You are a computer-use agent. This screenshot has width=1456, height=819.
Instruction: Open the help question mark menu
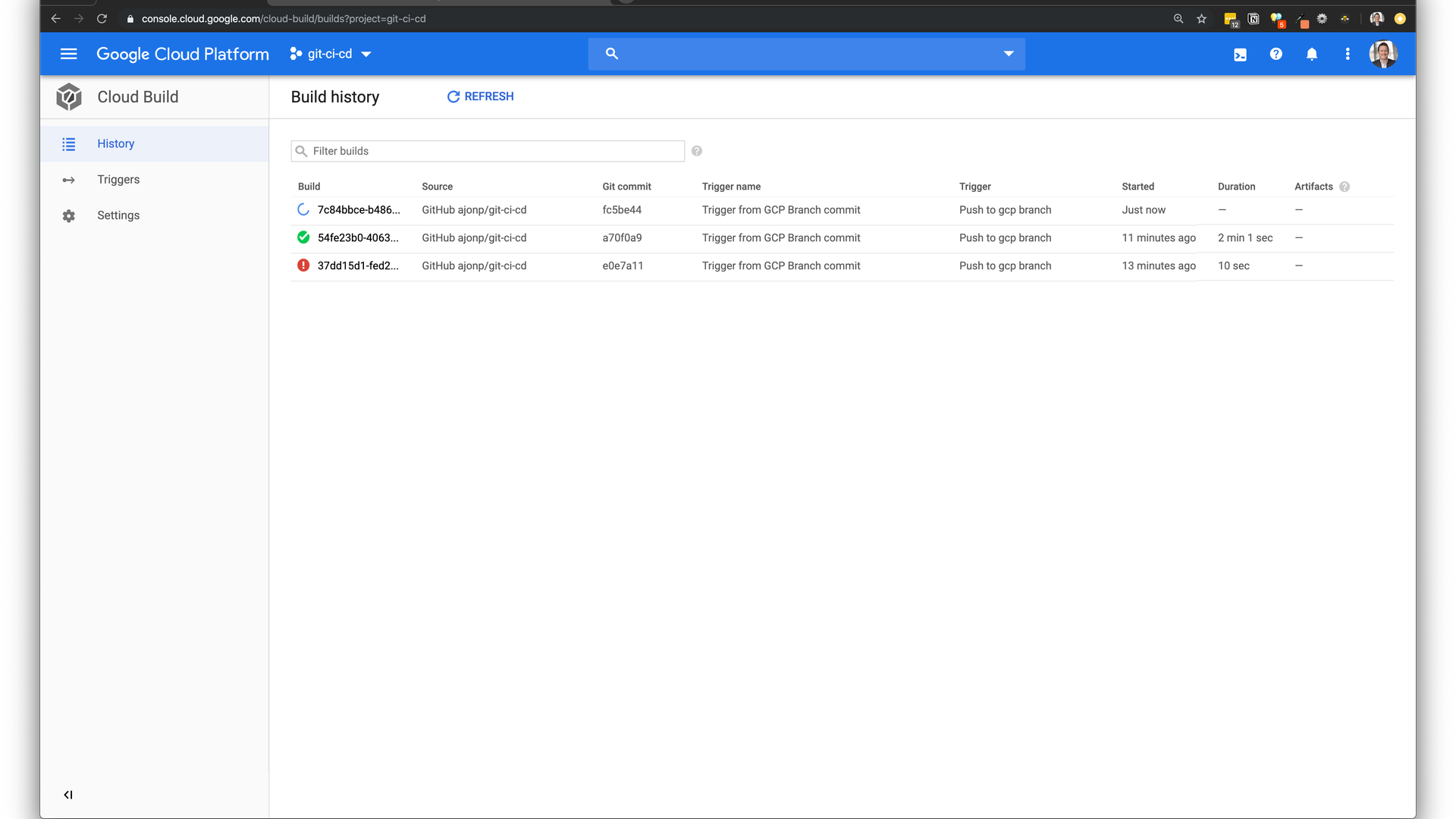tap(1276, 54)
